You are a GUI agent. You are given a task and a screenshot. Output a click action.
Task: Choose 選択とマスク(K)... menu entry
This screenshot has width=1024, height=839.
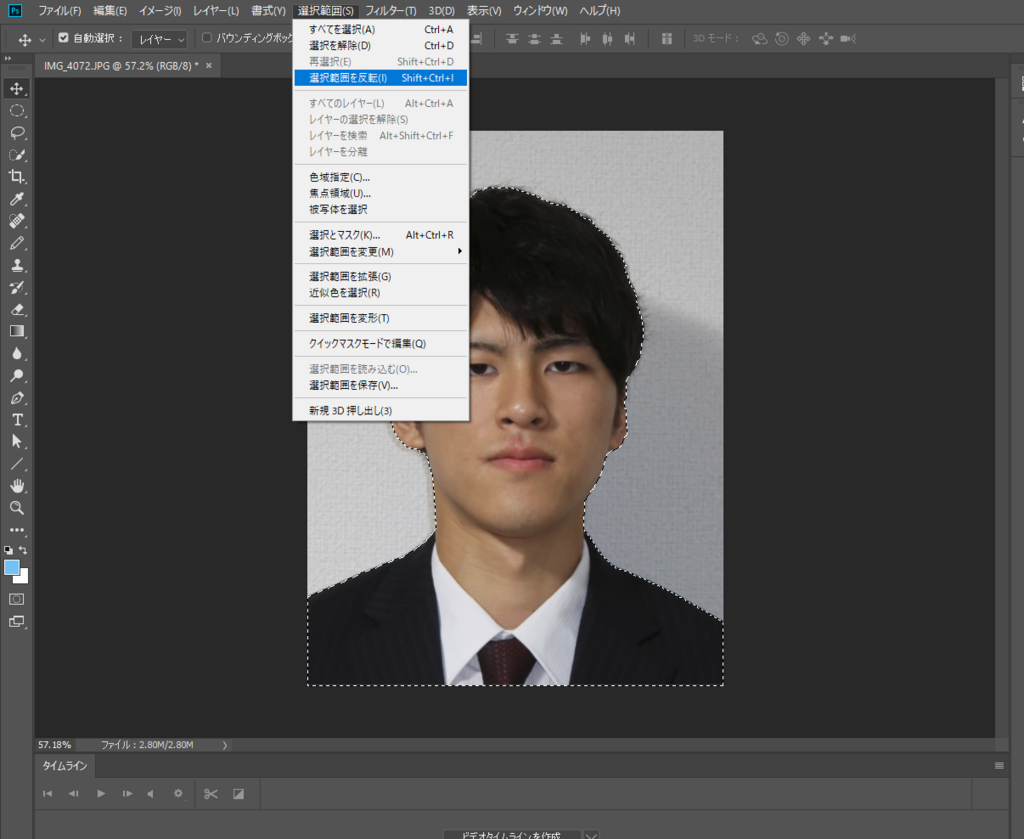tap(381, 235)
